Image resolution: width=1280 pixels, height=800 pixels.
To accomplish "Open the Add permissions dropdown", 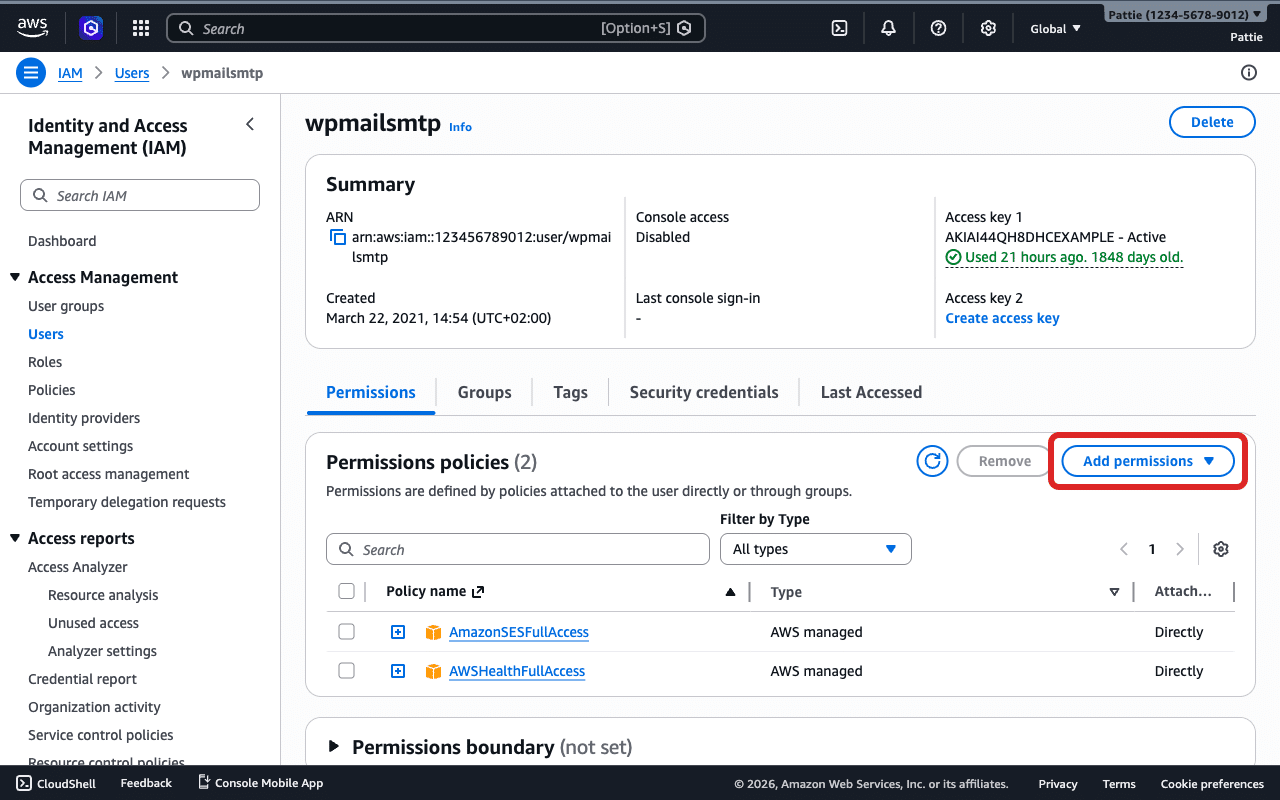I will tap(1148, 461).
